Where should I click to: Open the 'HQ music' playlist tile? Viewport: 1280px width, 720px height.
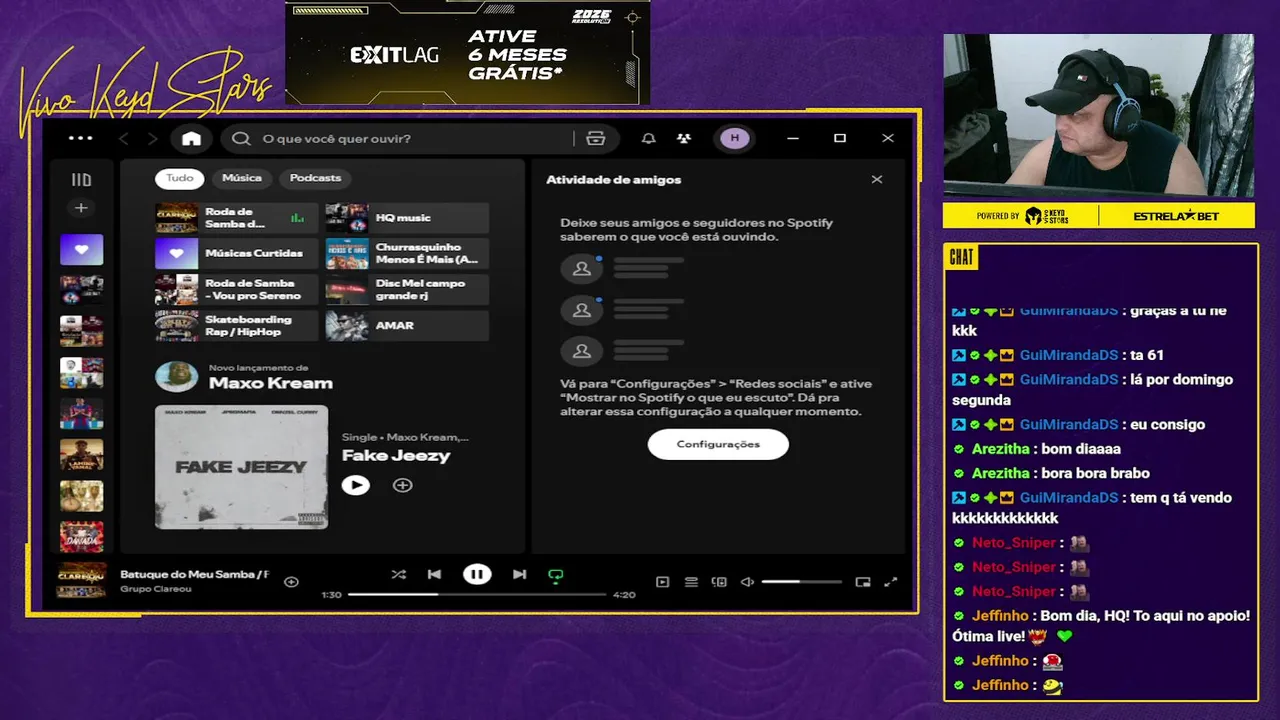pyautogui.click(x=407, y=218)
